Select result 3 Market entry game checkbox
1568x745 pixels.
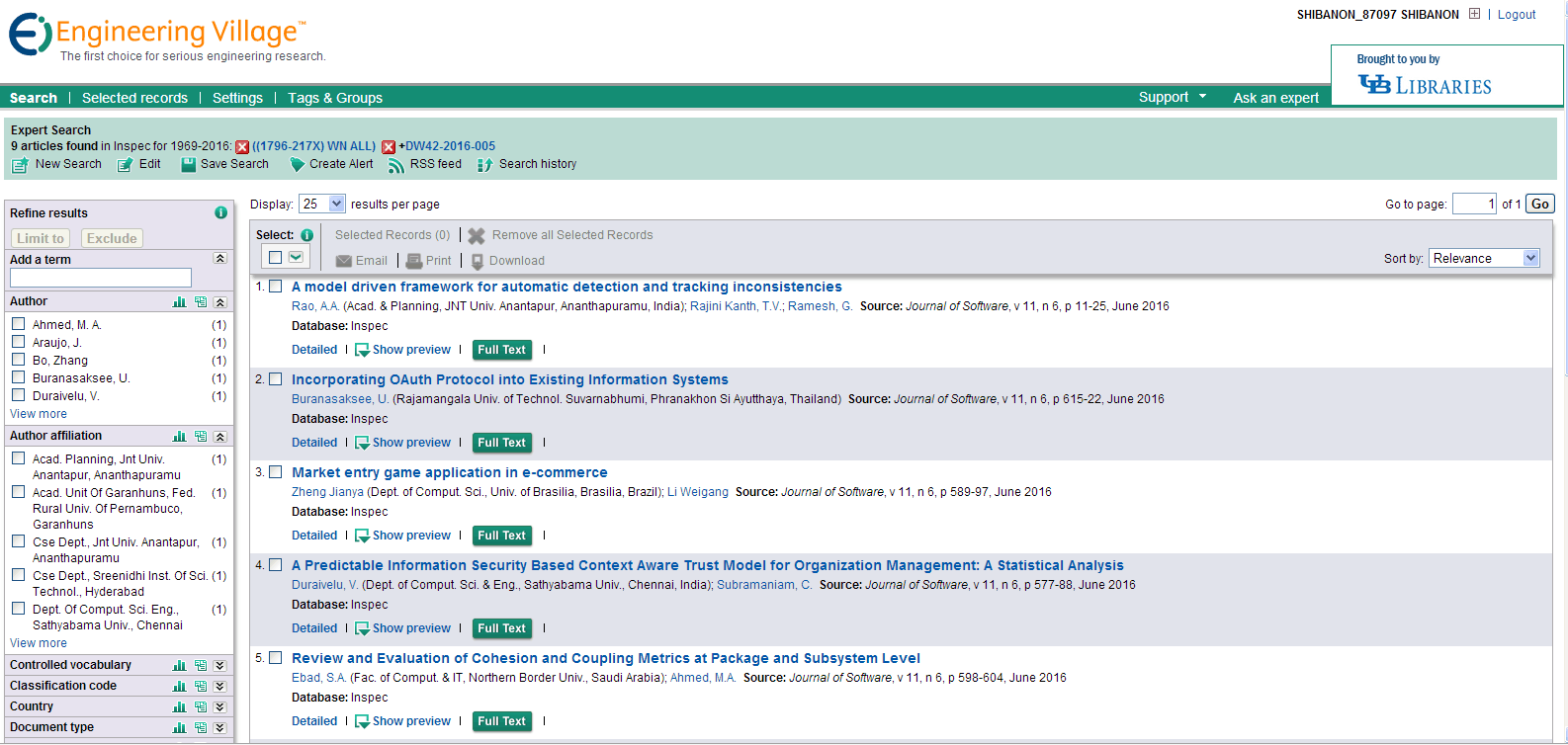click(276, 472)
